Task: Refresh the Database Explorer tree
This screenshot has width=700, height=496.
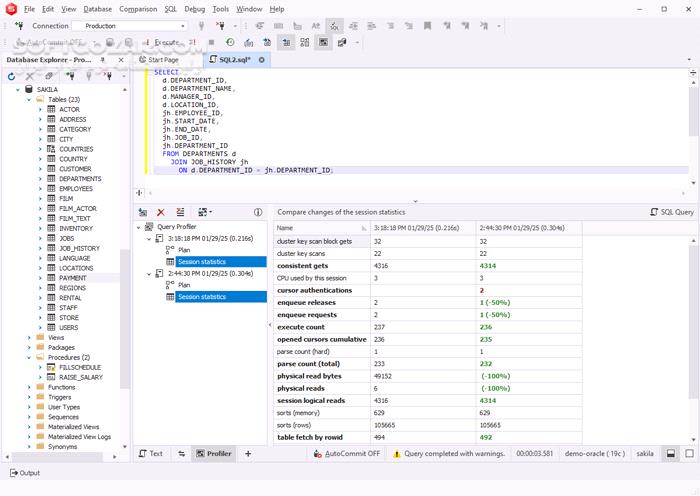Action: coord(12,76)
